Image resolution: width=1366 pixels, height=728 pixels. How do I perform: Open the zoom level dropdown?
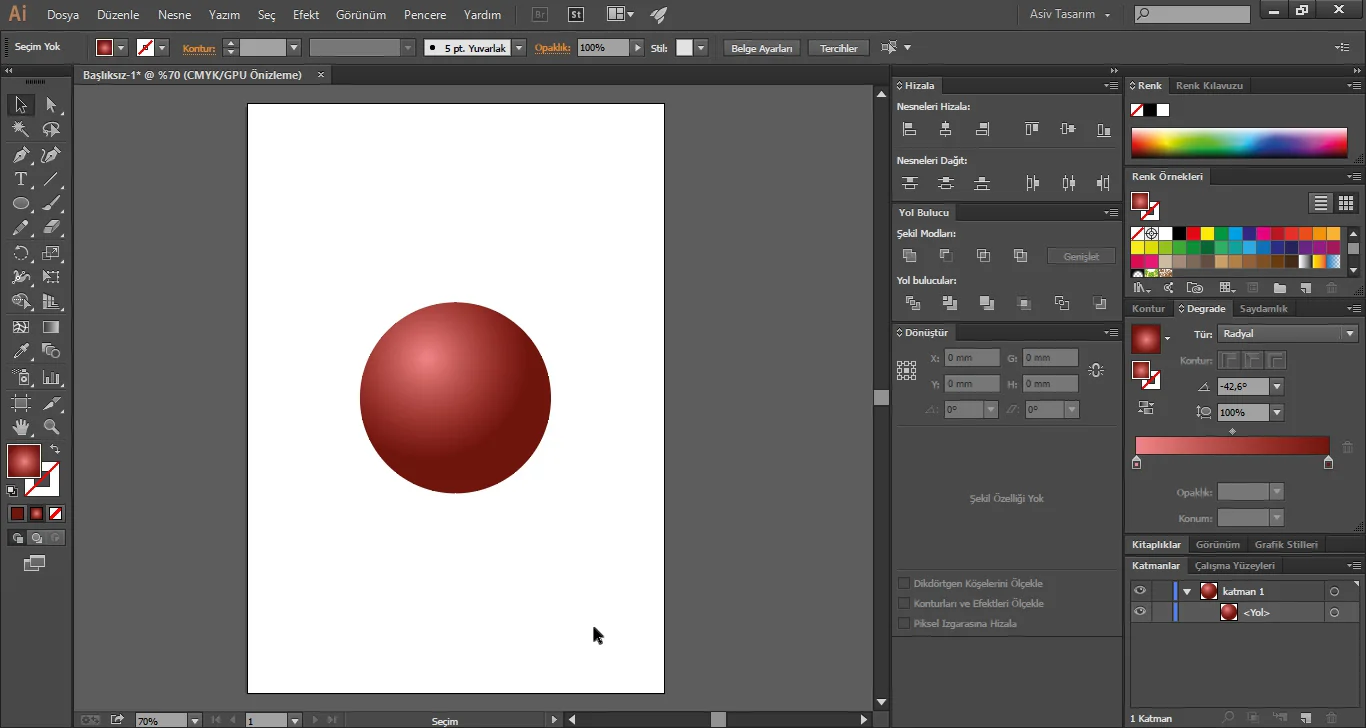(x=194, y=720)
